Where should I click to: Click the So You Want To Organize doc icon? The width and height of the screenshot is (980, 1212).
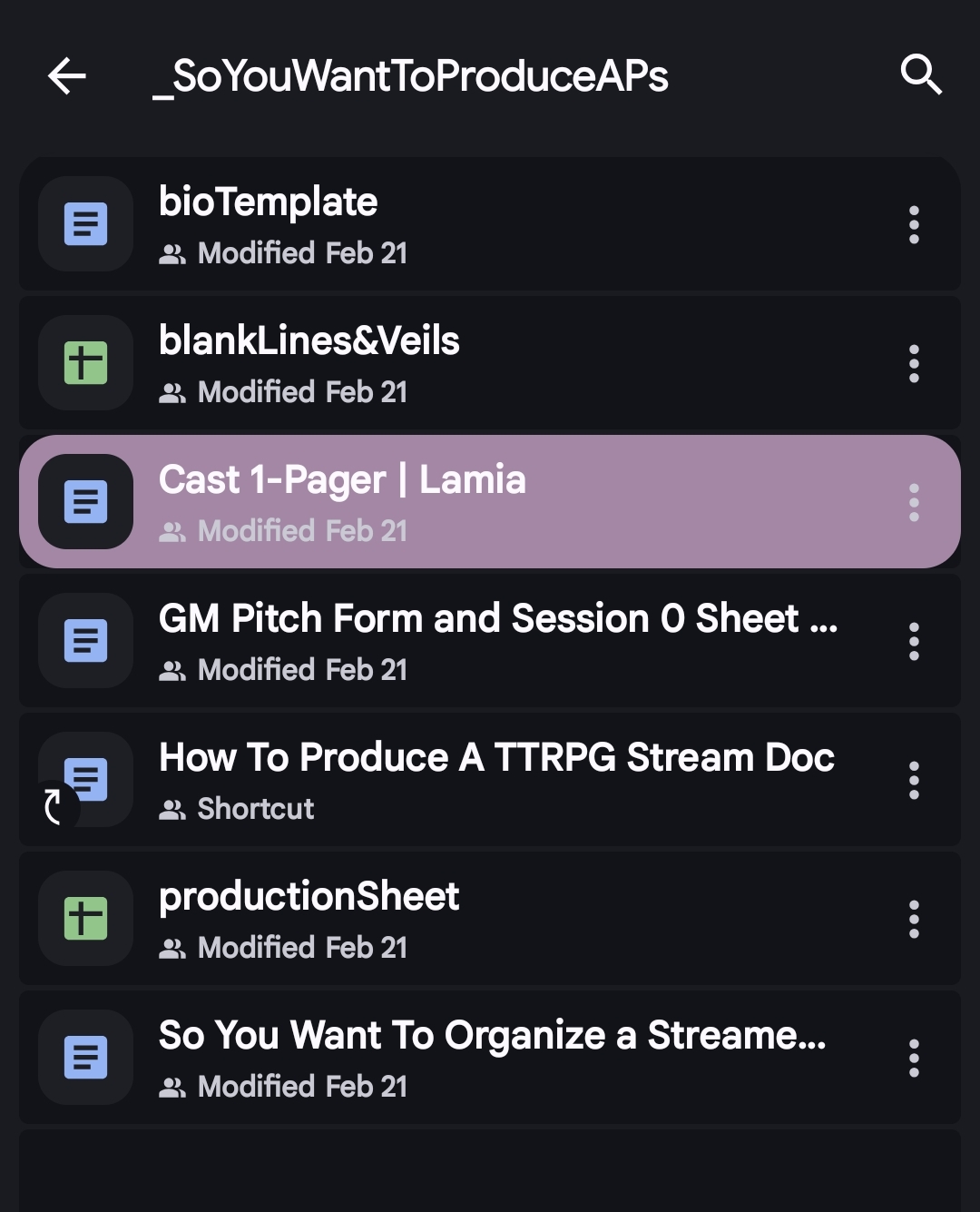[86, 1058]
